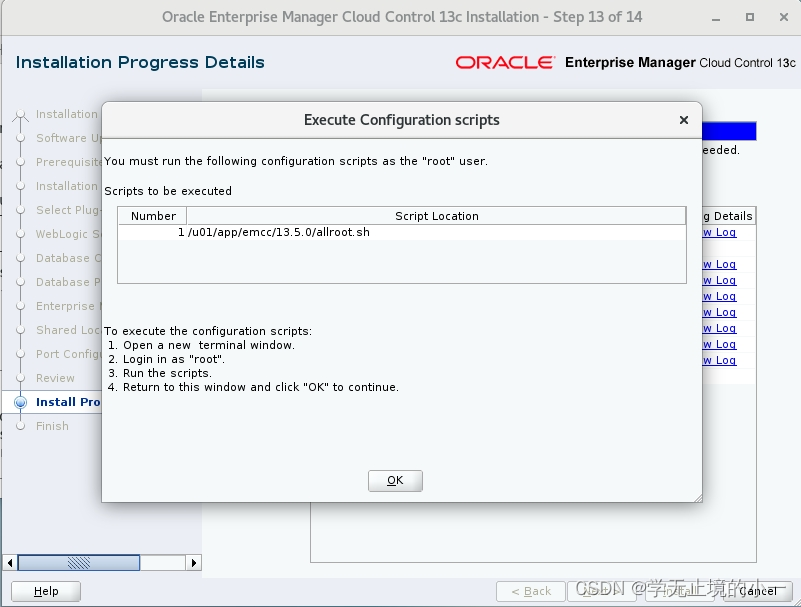The width and height of the screenshot is (801, 607).
Task: Click the horizontal scrollbar thumb
Action: 80,563
